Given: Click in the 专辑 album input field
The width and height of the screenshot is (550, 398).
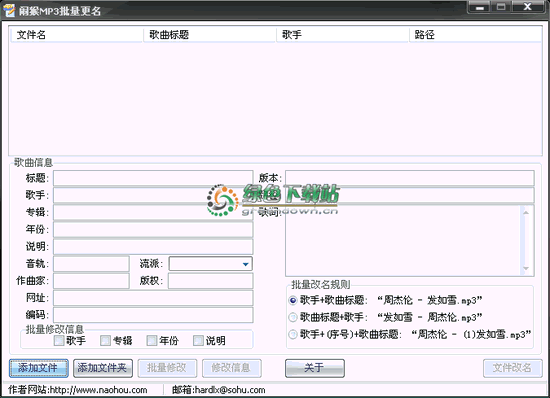Looking at the screenshot, I should tap(153, 213).
